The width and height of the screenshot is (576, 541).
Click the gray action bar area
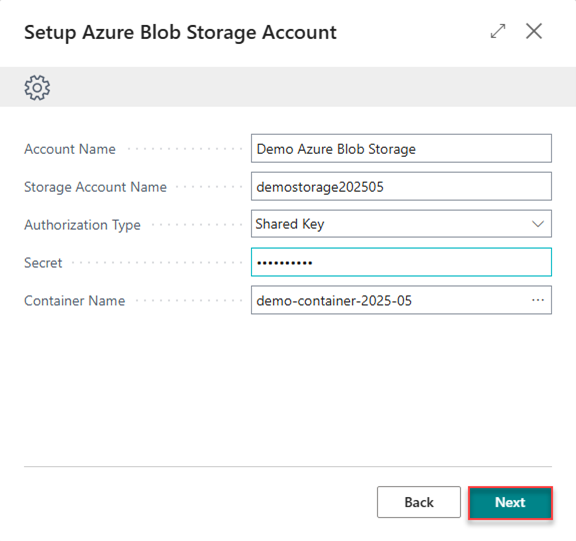[288, 87]
